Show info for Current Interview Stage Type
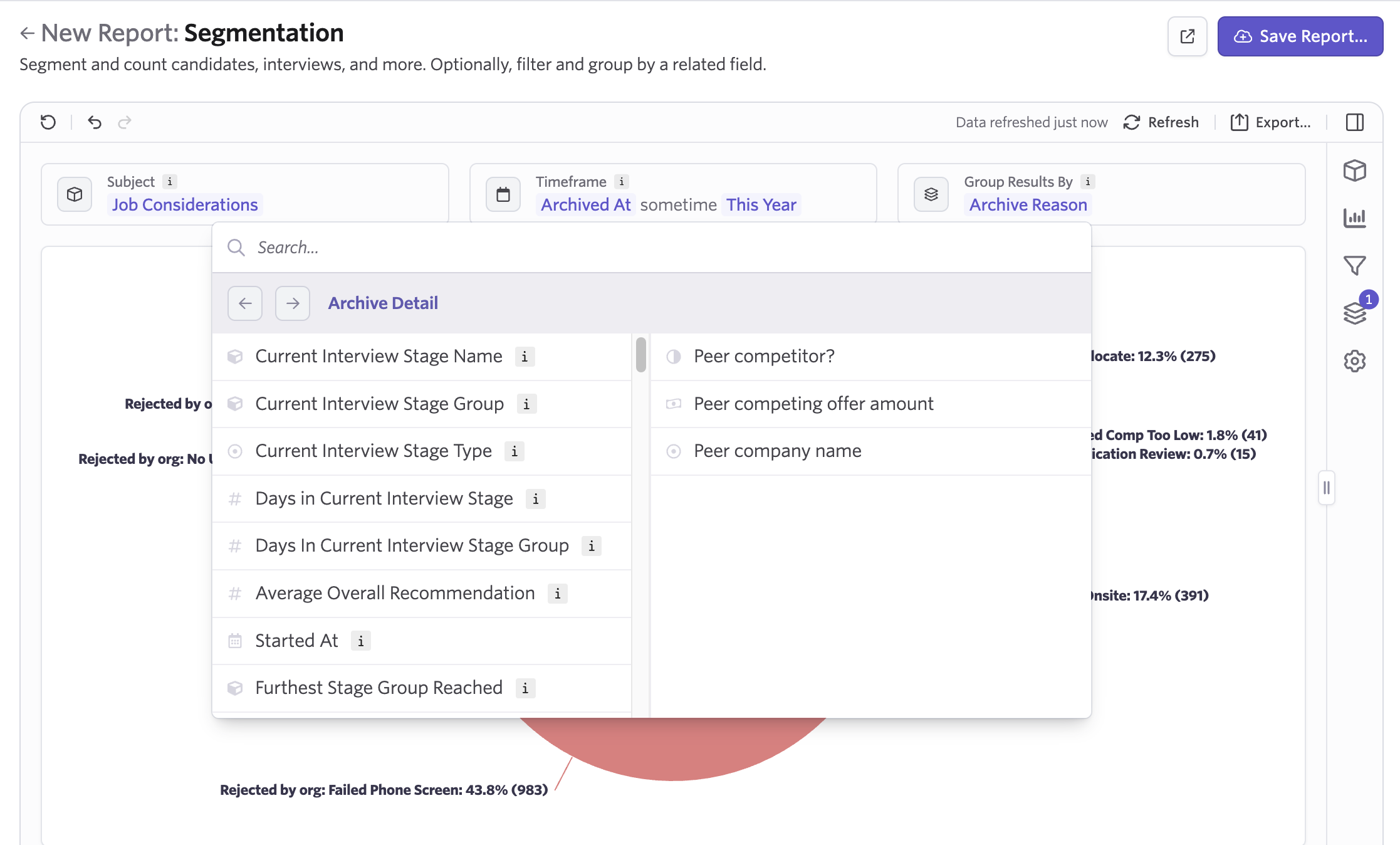The height and width of the screenshot is (845, 1400). coord(515,451)
